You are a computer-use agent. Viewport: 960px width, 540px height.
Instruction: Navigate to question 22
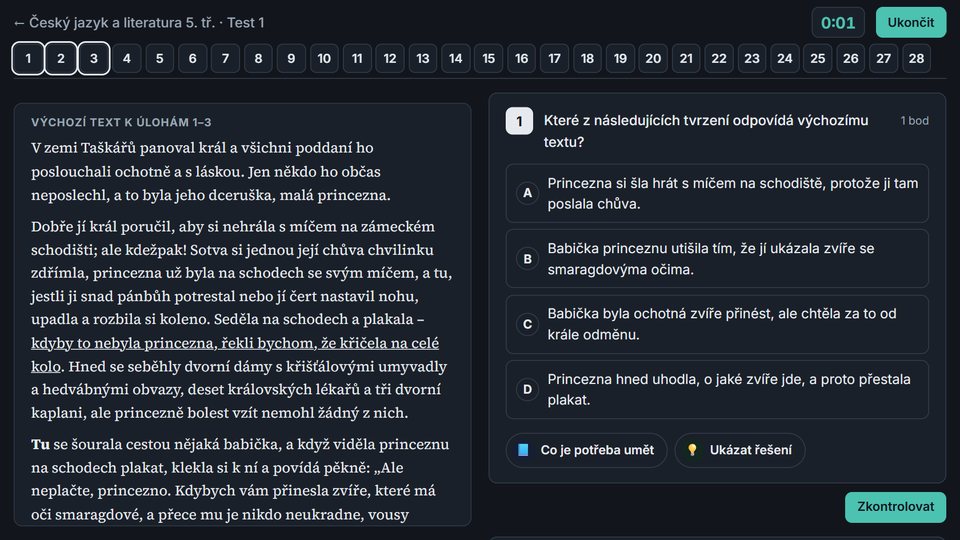tap(719, 59)
